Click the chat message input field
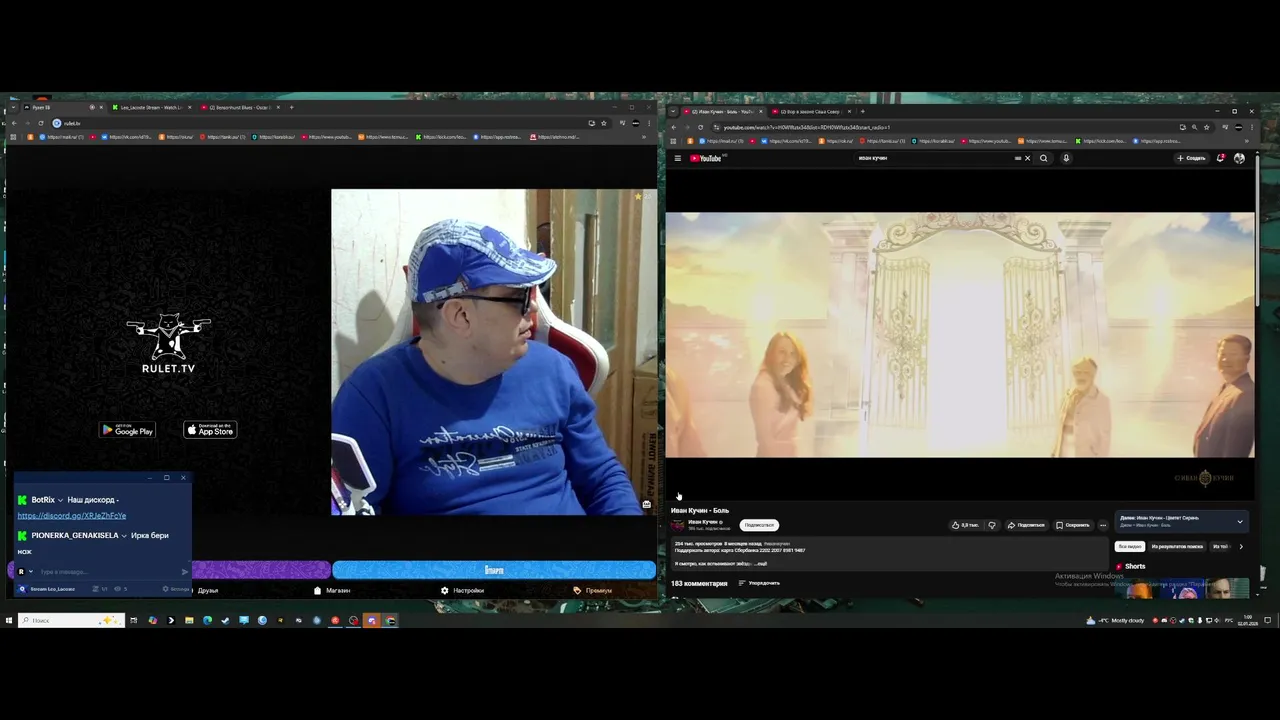The width and height of the screenshot is (1280, 720). 108,572
